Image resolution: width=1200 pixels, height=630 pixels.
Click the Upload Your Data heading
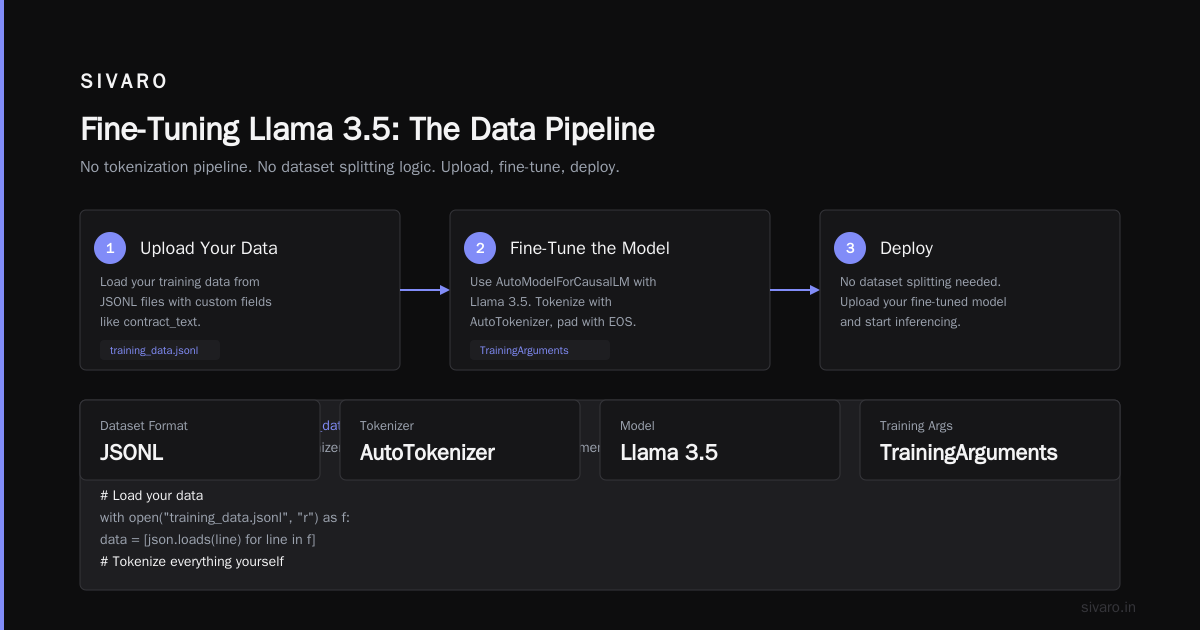(209, 248)
